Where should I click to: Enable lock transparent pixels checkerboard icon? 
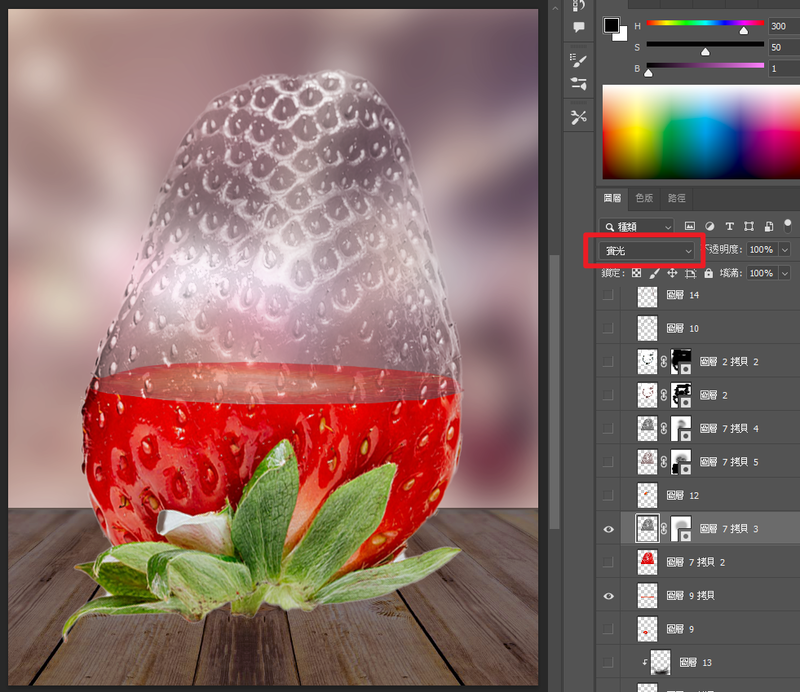coord(636,273)
